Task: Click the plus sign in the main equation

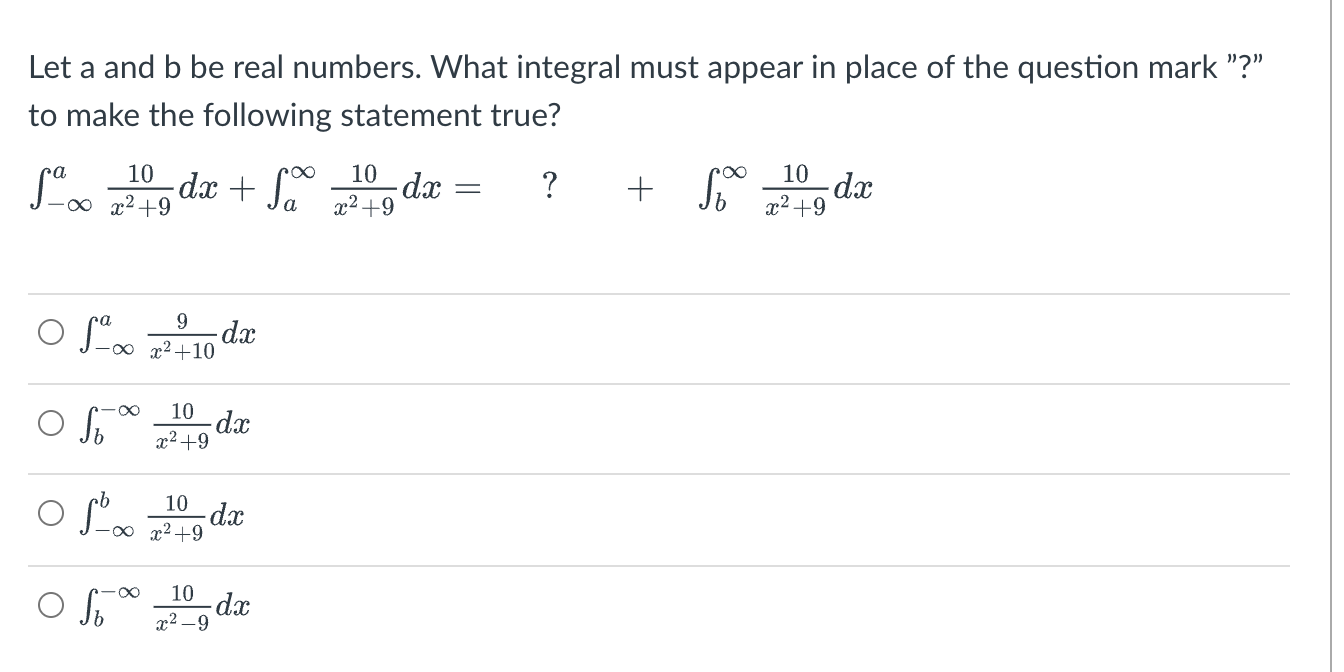Action: (643, 186)
